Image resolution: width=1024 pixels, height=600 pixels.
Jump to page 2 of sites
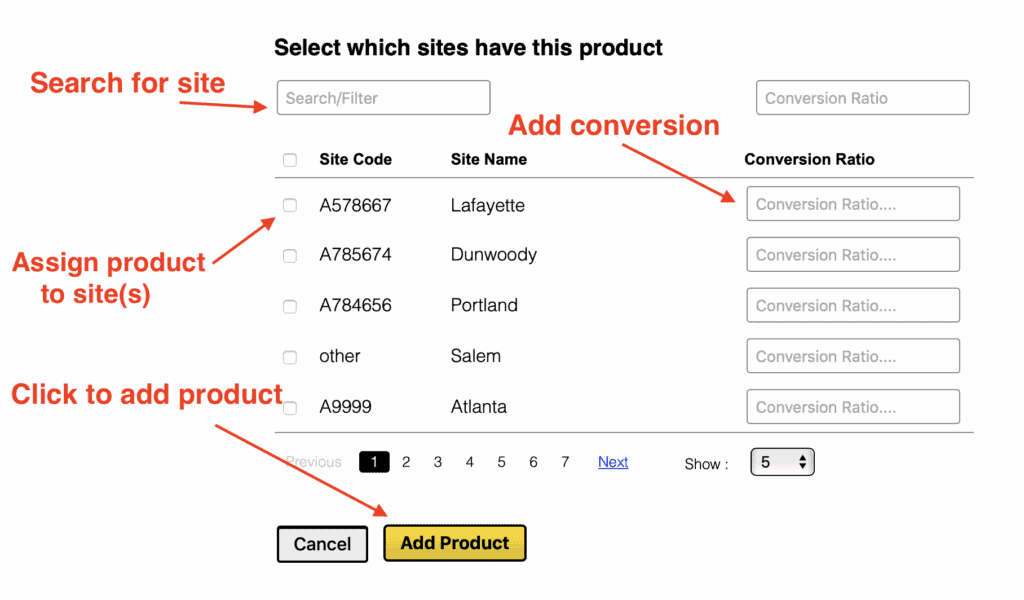click(406, 462)
